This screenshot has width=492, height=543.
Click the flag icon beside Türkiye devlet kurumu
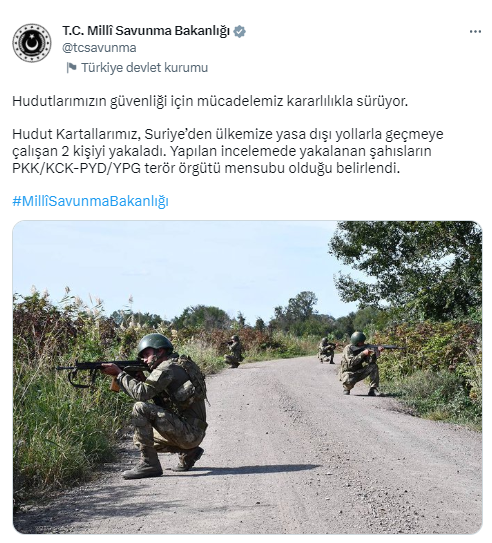[x=71, y=68]
